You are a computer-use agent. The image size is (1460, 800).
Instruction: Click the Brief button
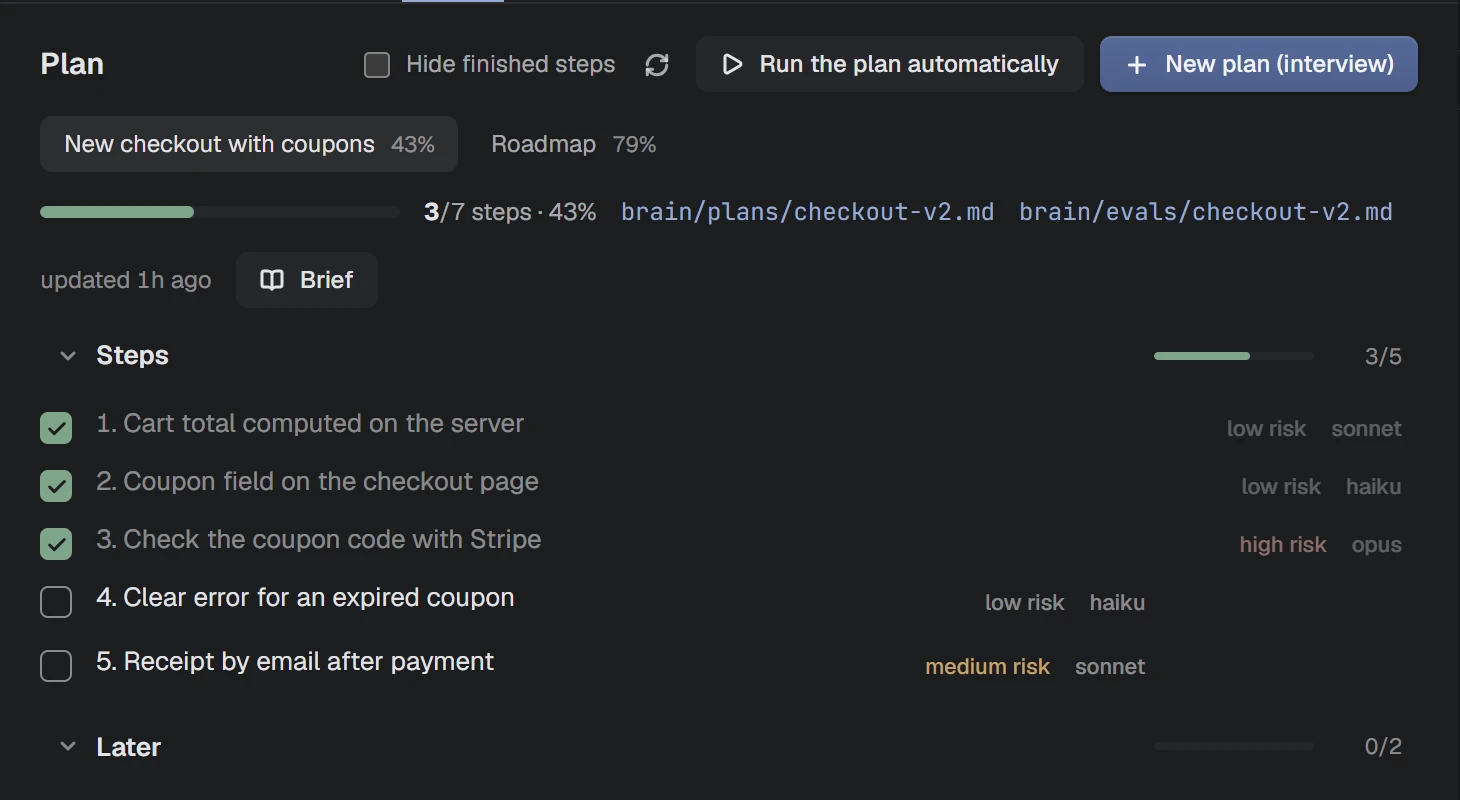point(307,280)
